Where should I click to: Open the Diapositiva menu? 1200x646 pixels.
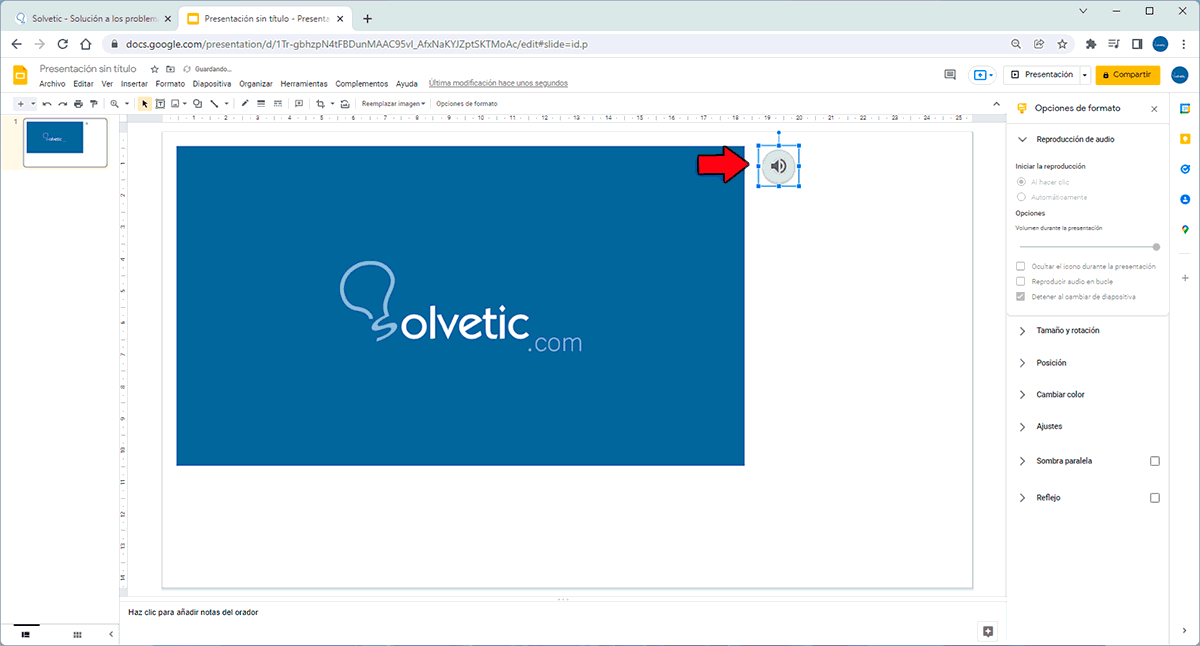[x=212, y=84]
